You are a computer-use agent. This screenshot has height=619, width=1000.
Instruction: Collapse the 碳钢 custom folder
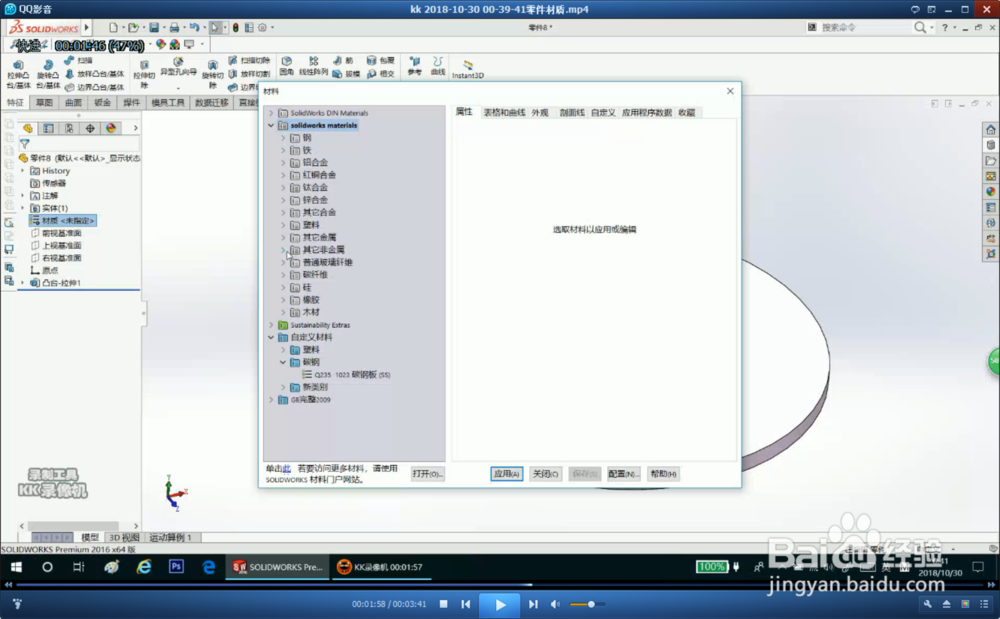[x=283, y=362]
